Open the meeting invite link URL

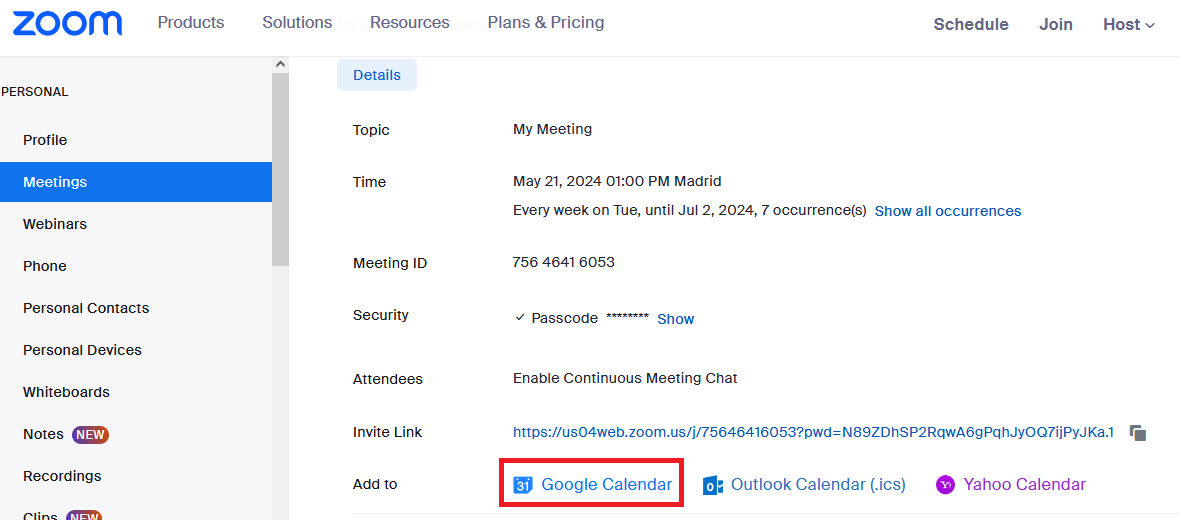[814, 432]
